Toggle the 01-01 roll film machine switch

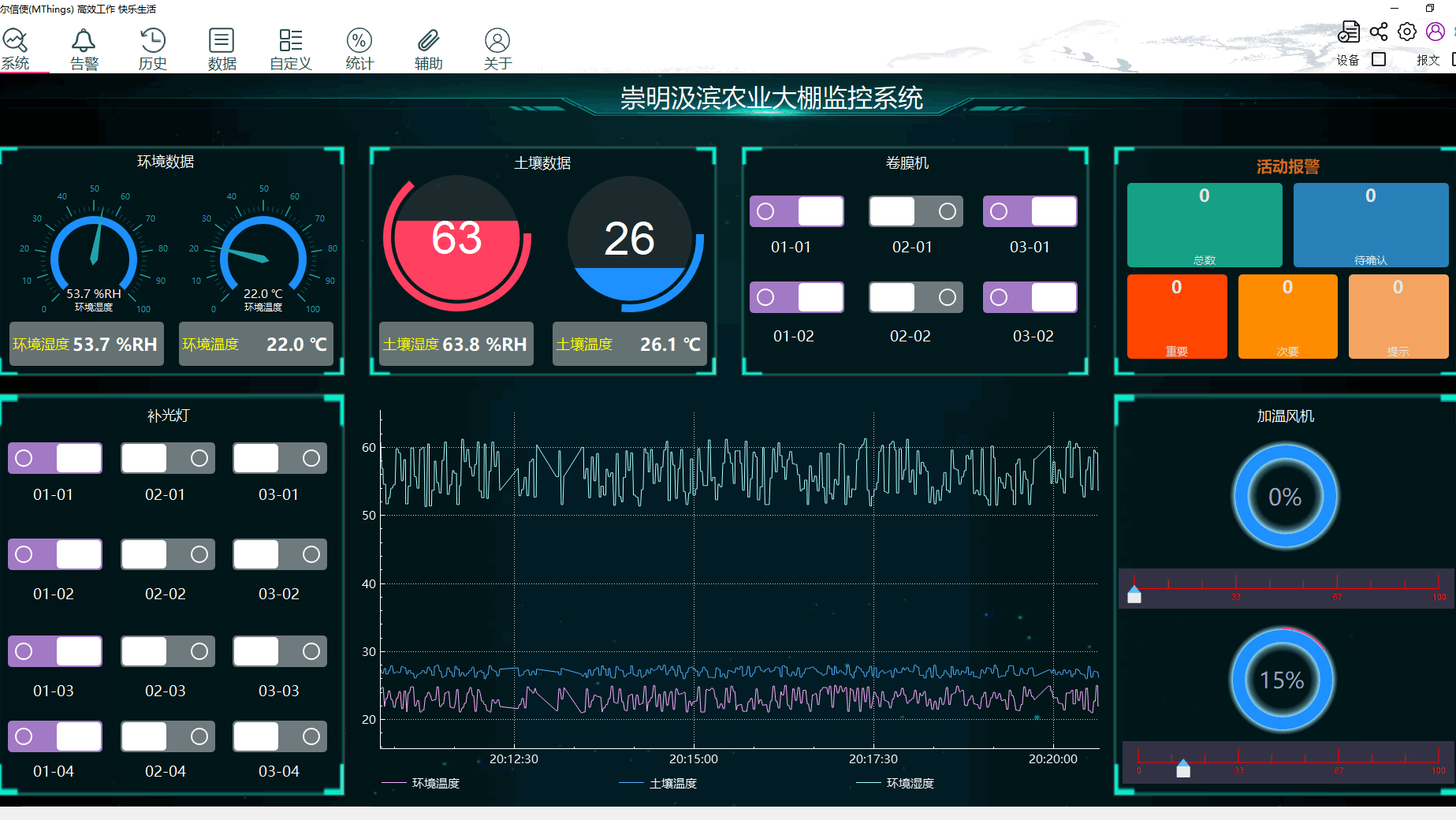796,211
